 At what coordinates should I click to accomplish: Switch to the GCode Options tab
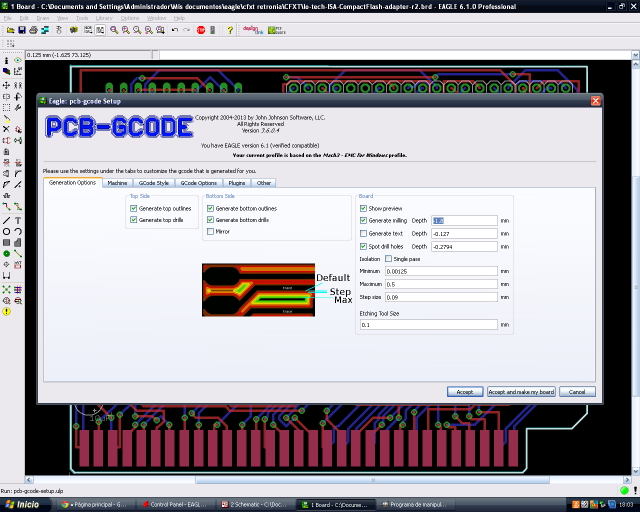click(x=199, y=183)
